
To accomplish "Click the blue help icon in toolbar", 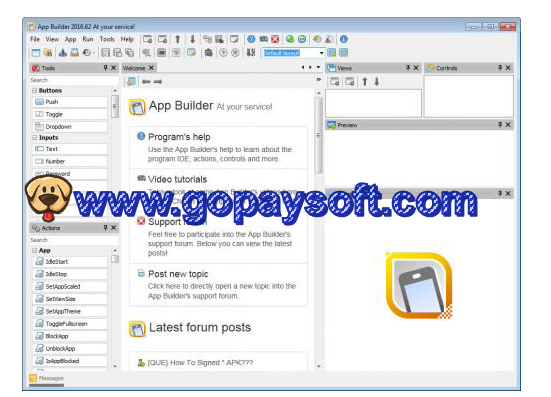I will [x=251, y=39].
